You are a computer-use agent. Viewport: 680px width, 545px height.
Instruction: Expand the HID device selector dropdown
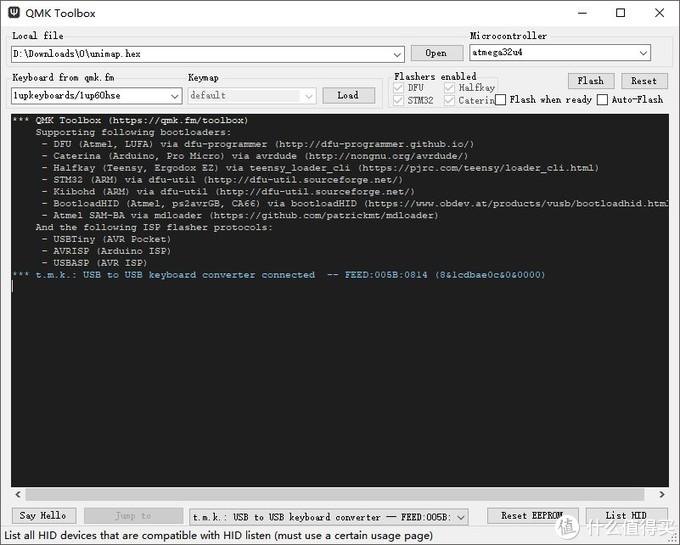[x=461, y=517]
